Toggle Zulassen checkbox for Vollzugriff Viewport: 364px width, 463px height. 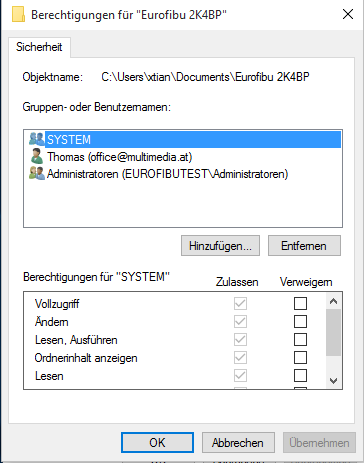click(x=240, y=303)
